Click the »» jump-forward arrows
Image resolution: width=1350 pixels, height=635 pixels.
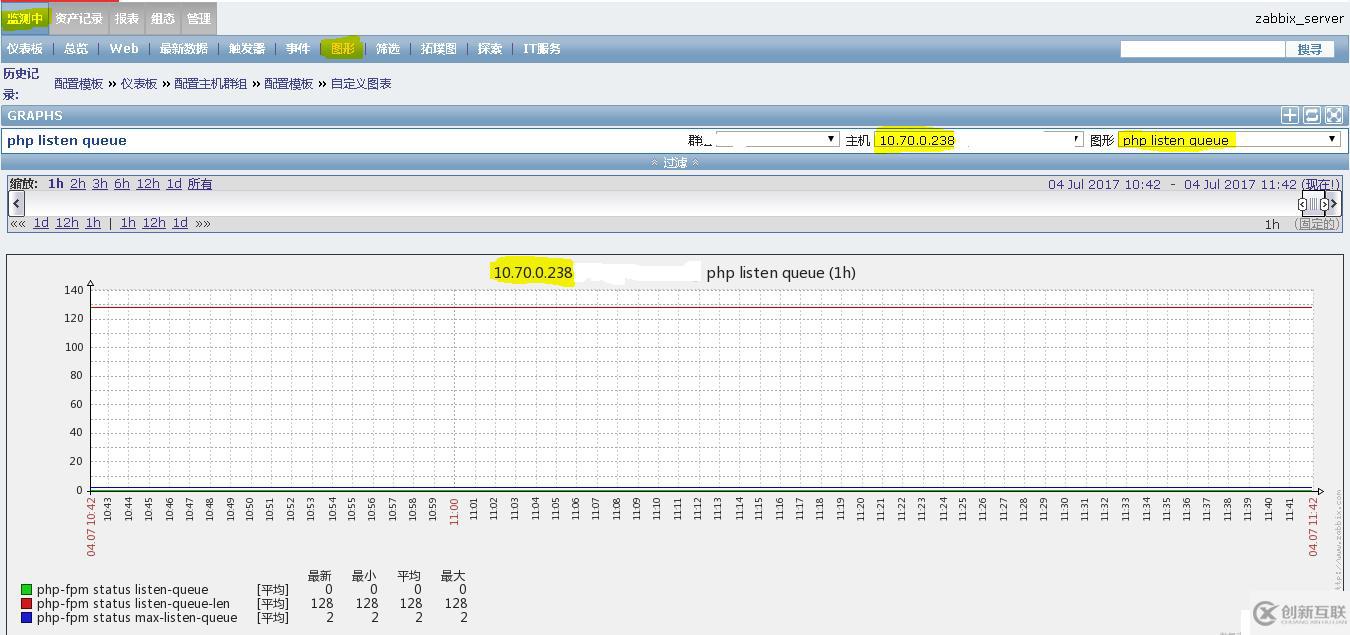pyautogui.click(x=203, y=223)
